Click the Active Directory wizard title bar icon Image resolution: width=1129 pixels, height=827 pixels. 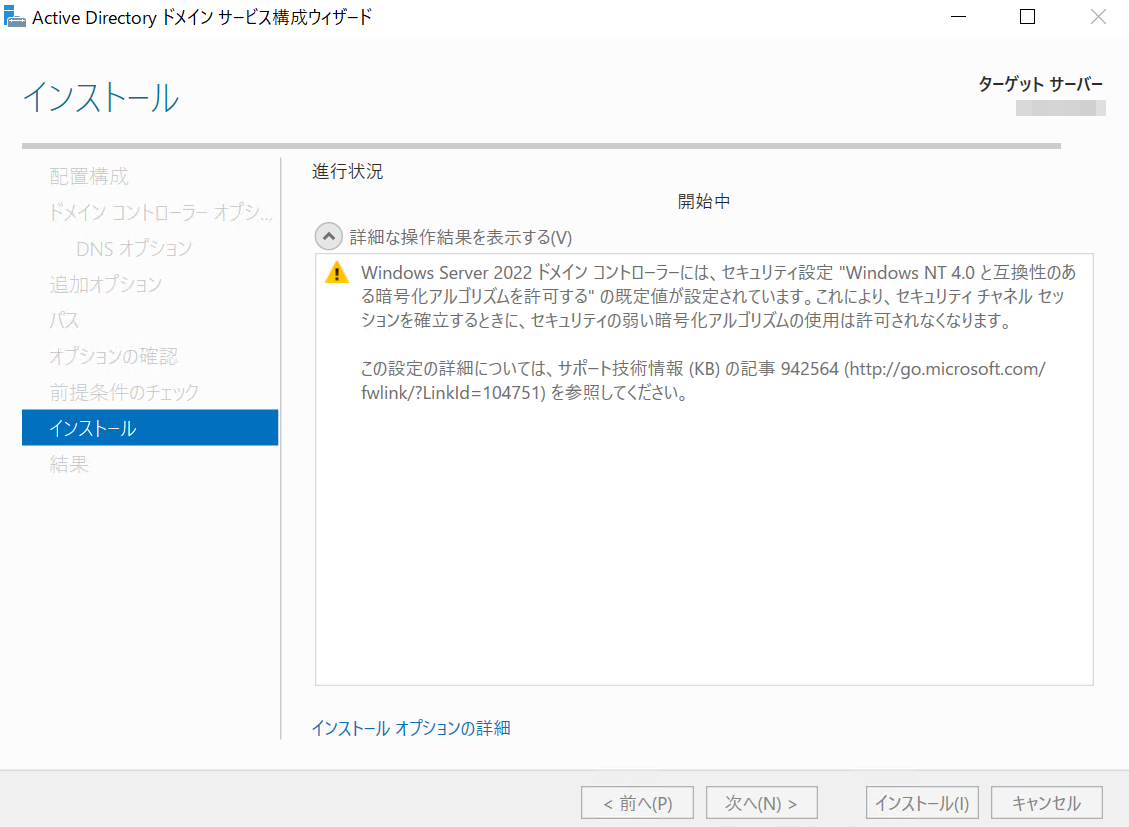click(14, 17)
